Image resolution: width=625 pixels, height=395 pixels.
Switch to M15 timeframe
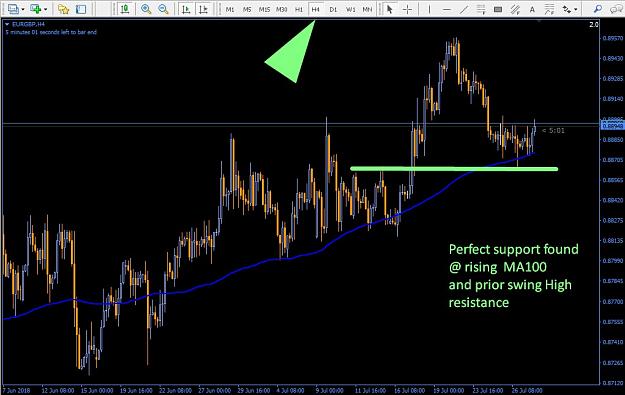pyautogui.click(x=264, y=9)
